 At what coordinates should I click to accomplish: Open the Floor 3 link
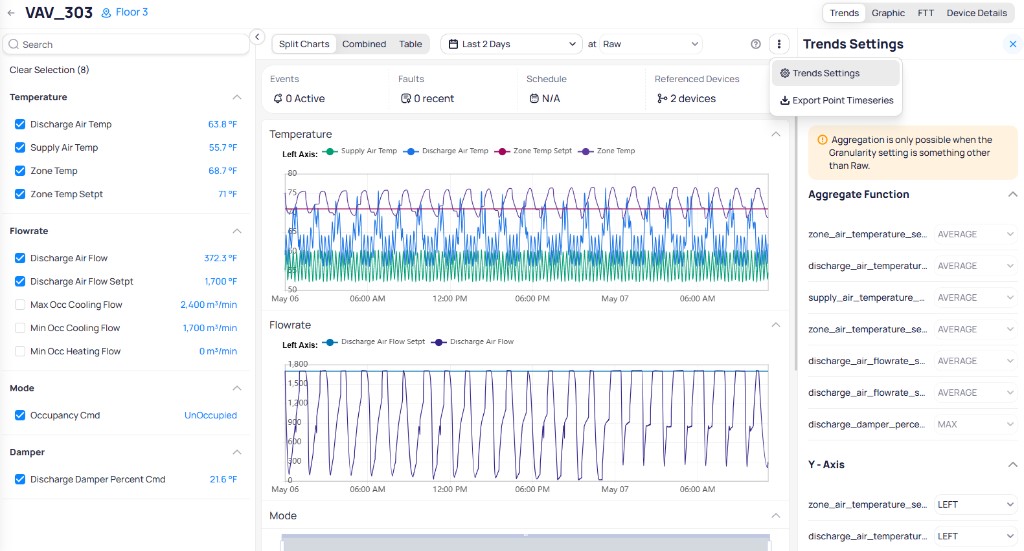click(132, 12)
